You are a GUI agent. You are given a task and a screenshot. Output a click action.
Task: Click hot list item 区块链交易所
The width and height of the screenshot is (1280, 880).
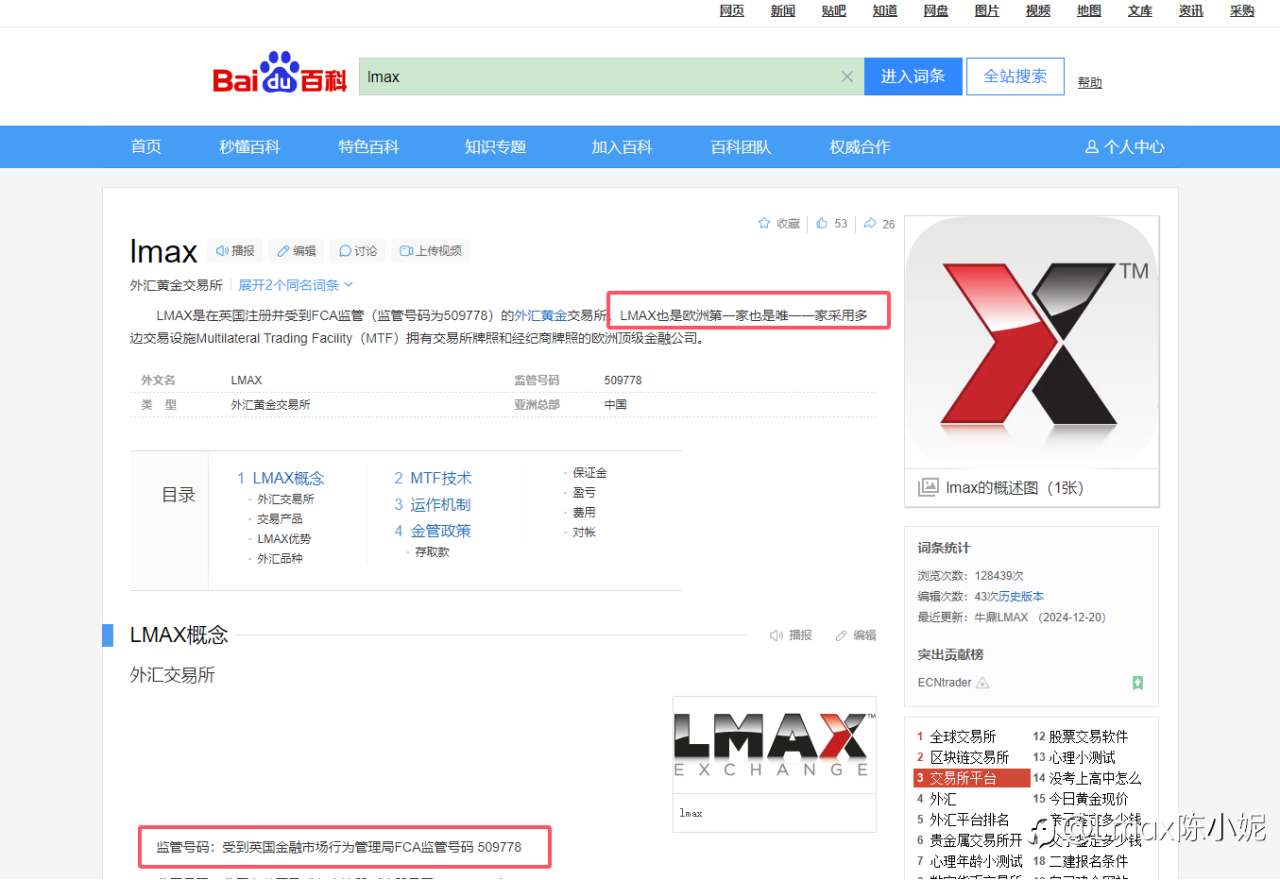[970, 758]
